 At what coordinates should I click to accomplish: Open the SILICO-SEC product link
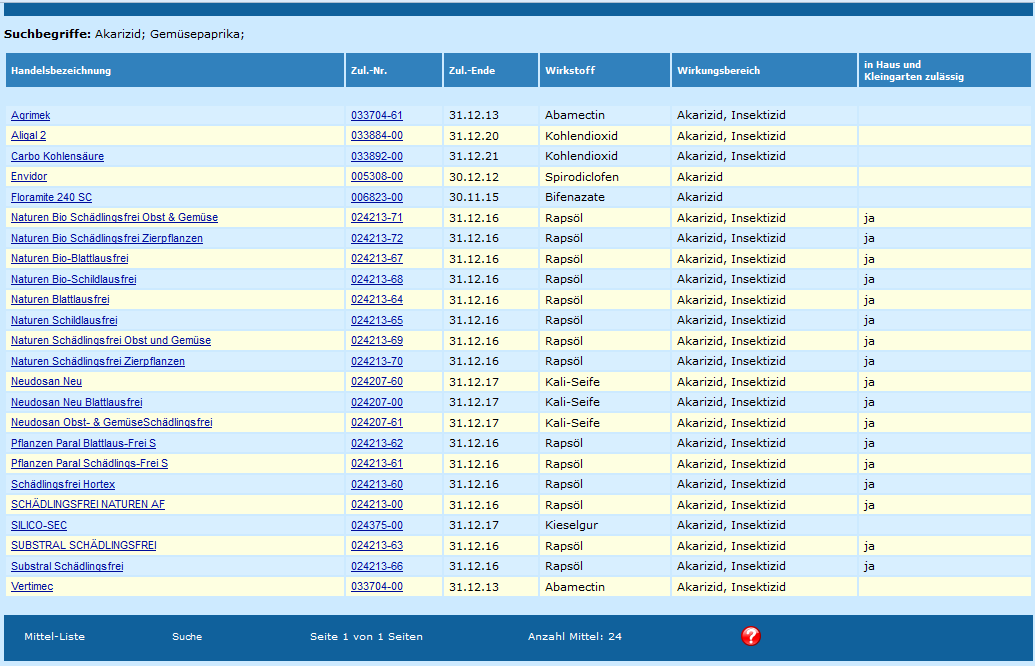click(x=39, y=525)
